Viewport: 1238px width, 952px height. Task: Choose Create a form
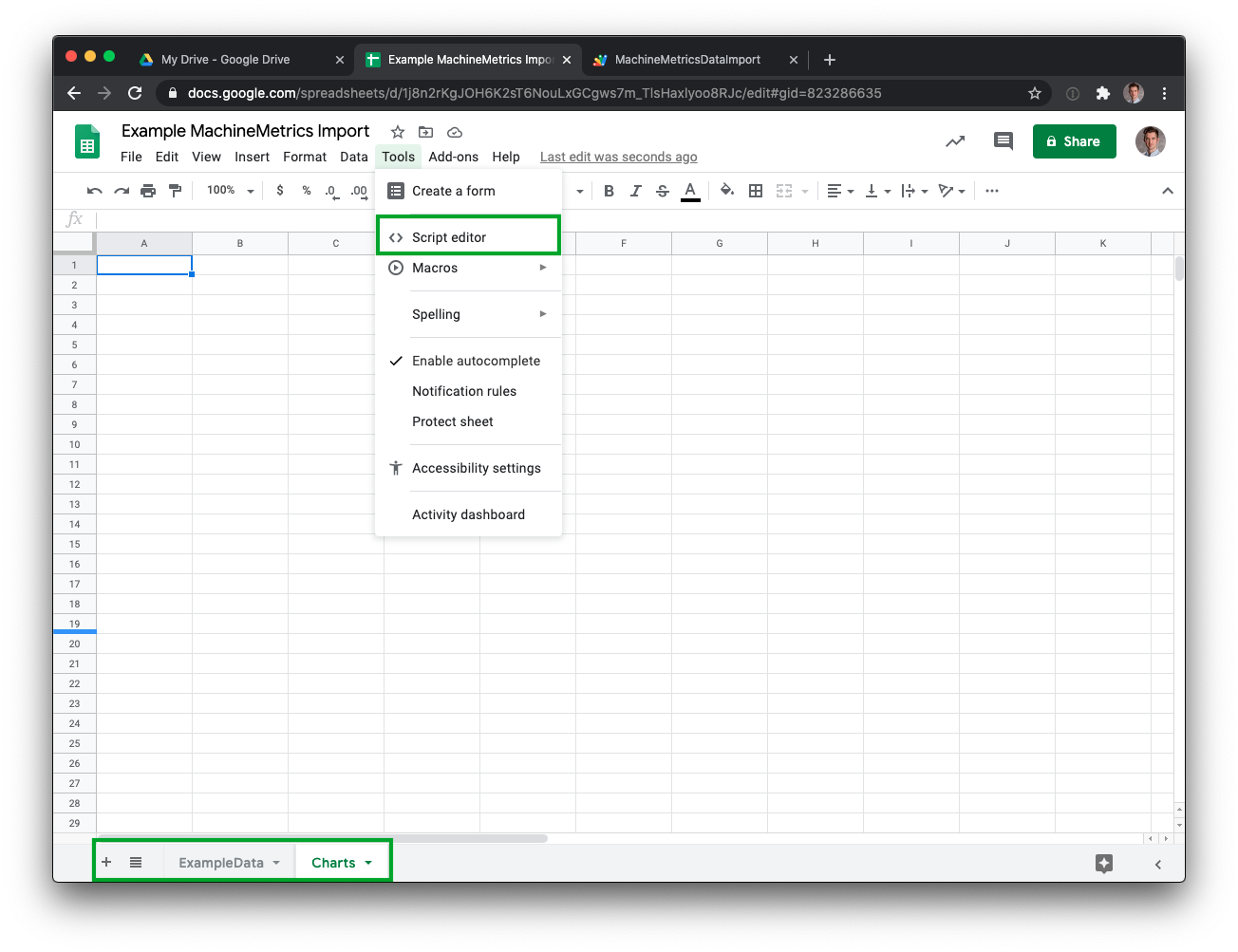tap(469, 191)
